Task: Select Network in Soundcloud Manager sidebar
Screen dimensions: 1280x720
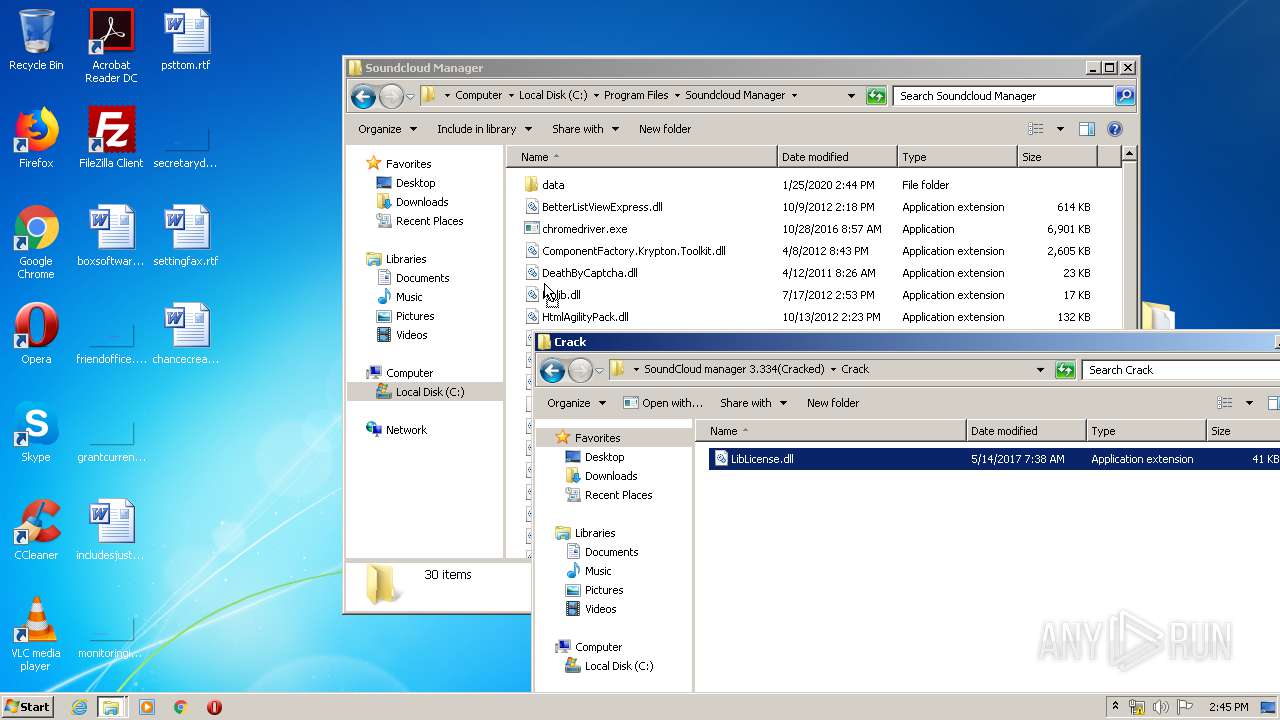Action: pyautogui.click(x=406, y=430)
